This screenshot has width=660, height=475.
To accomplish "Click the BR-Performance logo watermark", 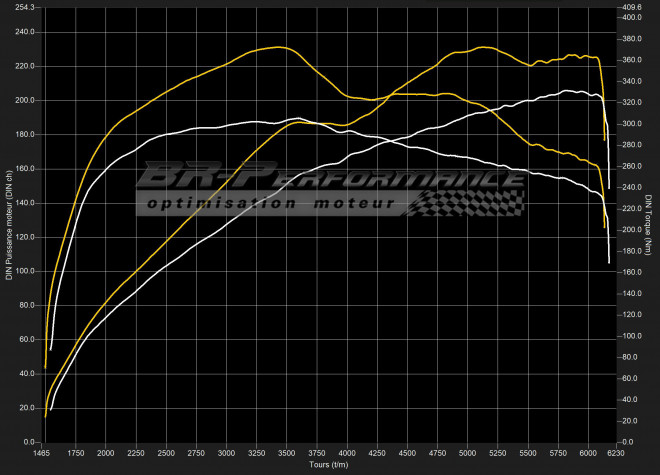I will tap(330, 178).
